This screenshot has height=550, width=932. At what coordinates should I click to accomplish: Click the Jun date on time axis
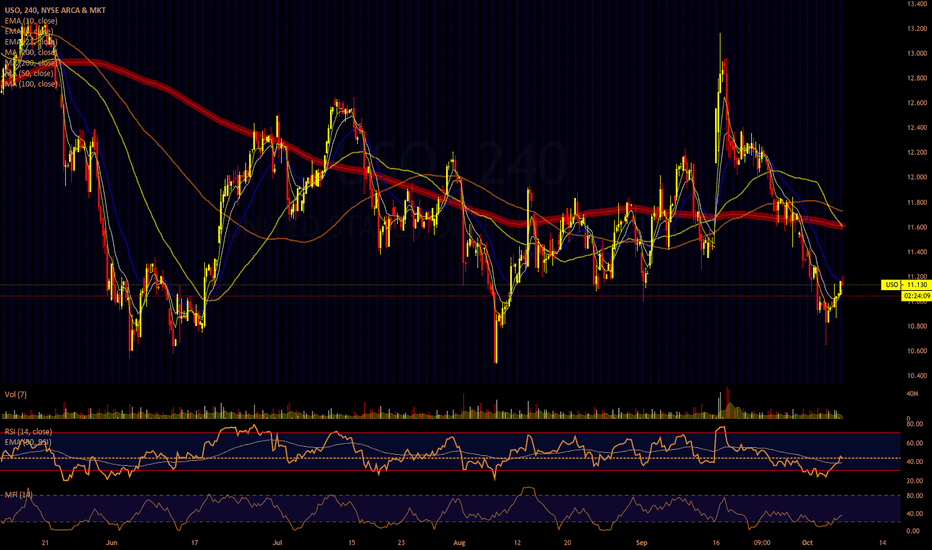coord(111,542)
